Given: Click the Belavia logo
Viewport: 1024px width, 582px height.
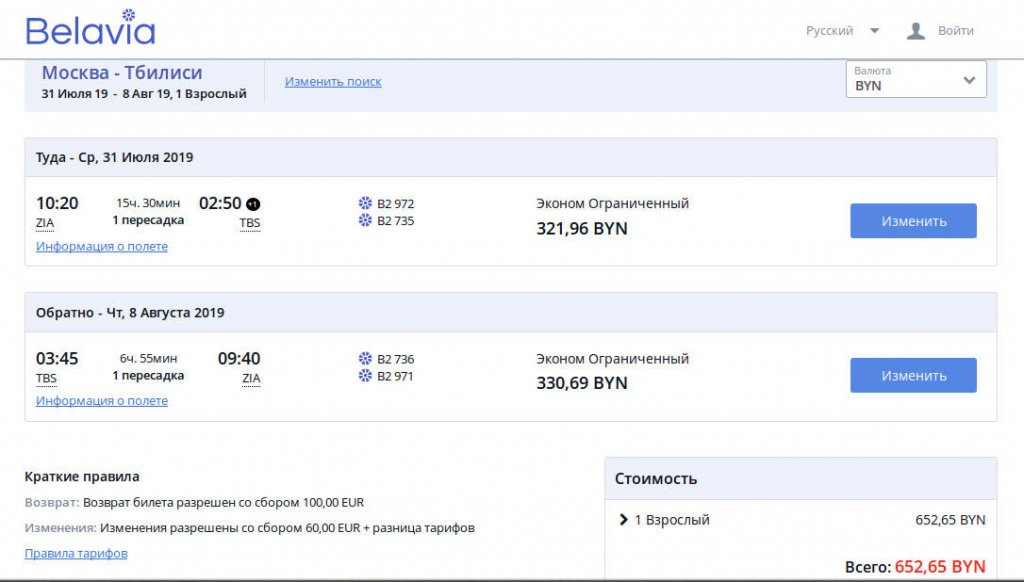Looking at the screenshot, I should click(x=90, y=27).
